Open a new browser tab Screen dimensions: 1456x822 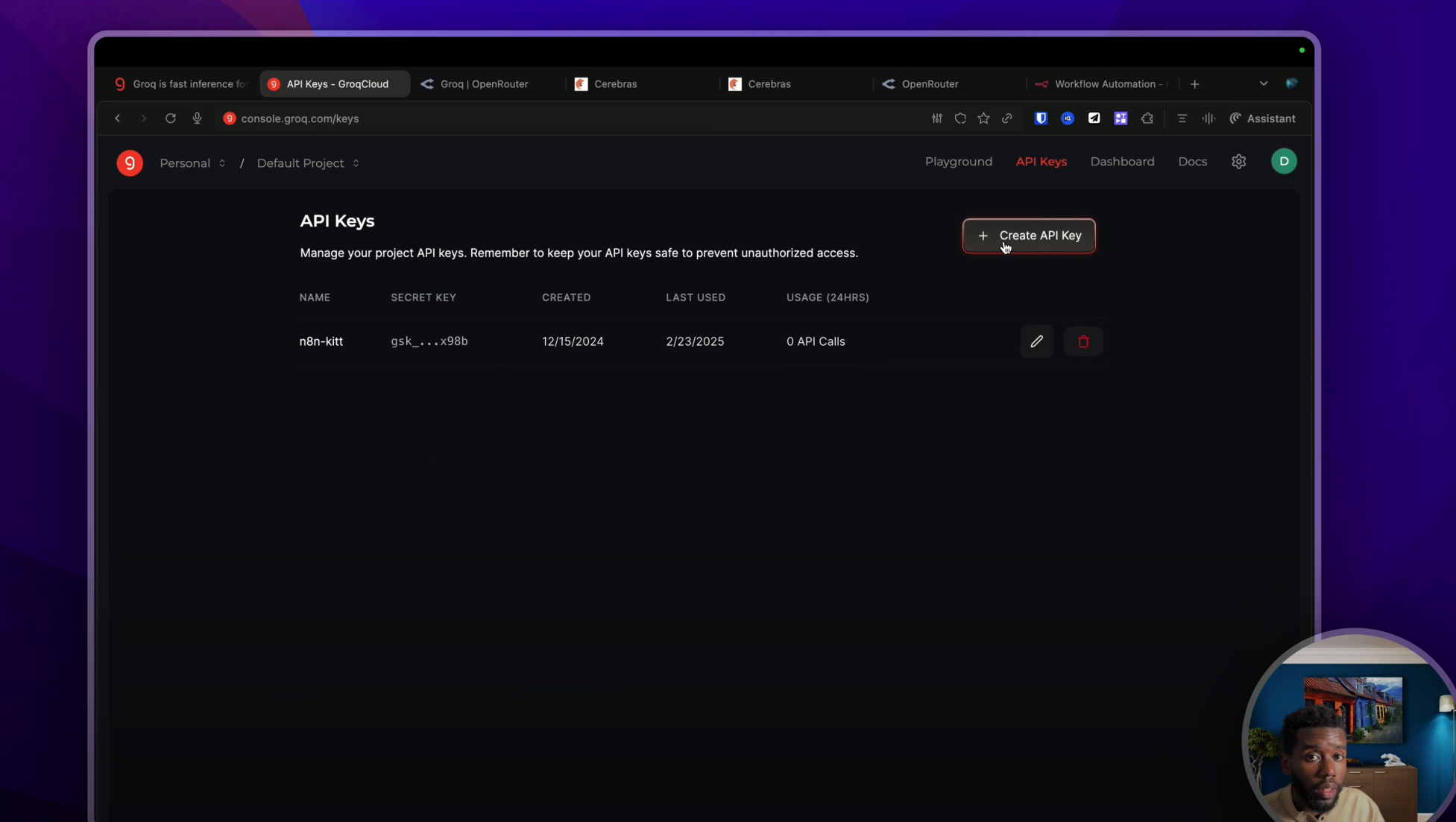(x=1194, y=84)
